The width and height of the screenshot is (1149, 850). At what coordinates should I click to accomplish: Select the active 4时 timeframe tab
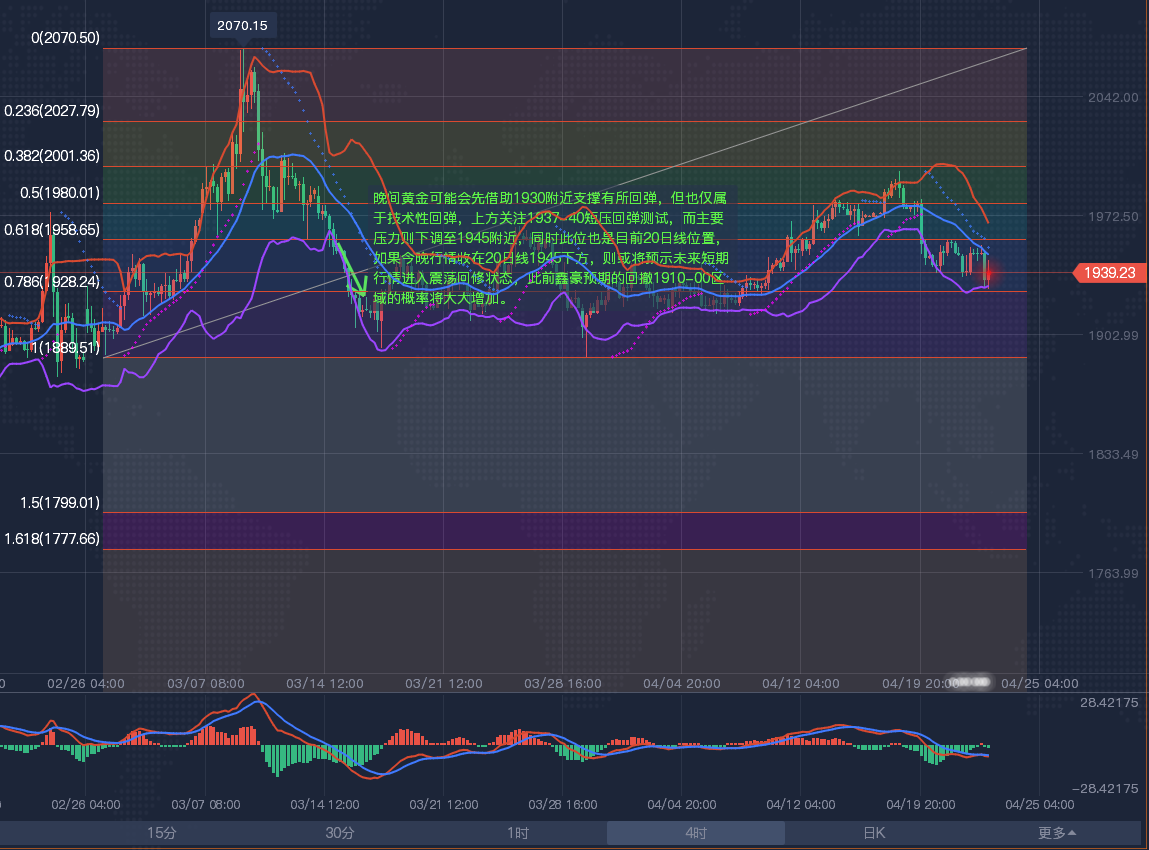click(x=696, y=833)
